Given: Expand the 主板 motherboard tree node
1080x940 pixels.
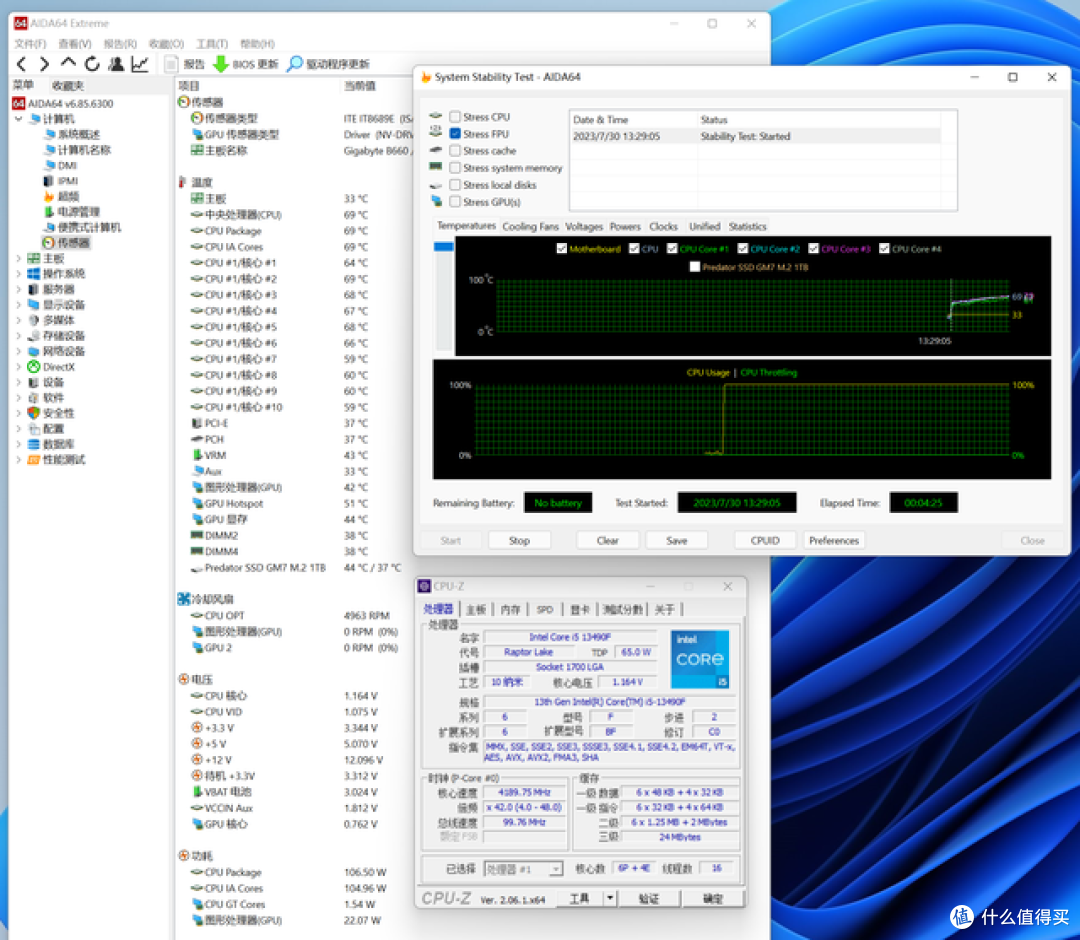Looking at the screenshot, I should click(19, 258).
